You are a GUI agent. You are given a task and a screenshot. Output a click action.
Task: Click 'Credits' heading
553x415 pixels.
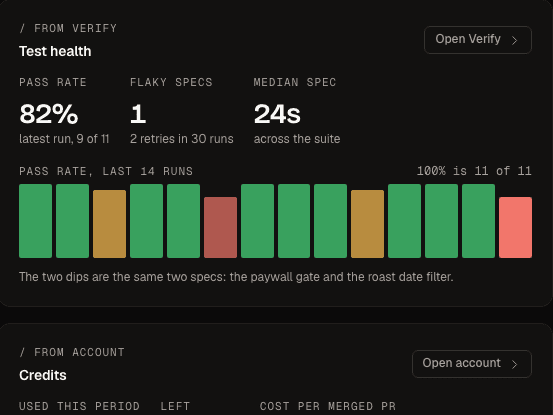tap(43, 376)
